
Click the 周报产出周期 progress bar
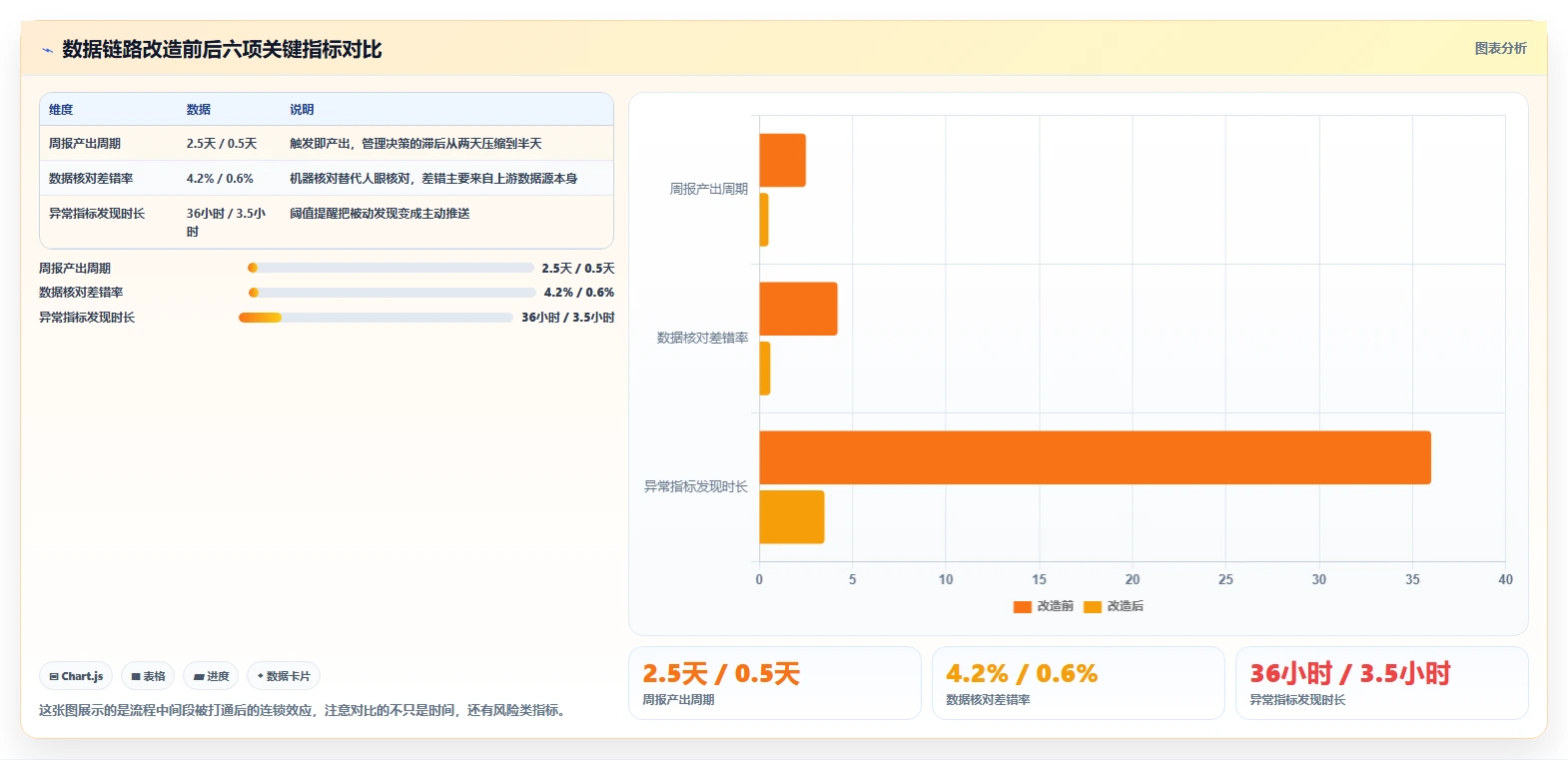coord(391,268)
